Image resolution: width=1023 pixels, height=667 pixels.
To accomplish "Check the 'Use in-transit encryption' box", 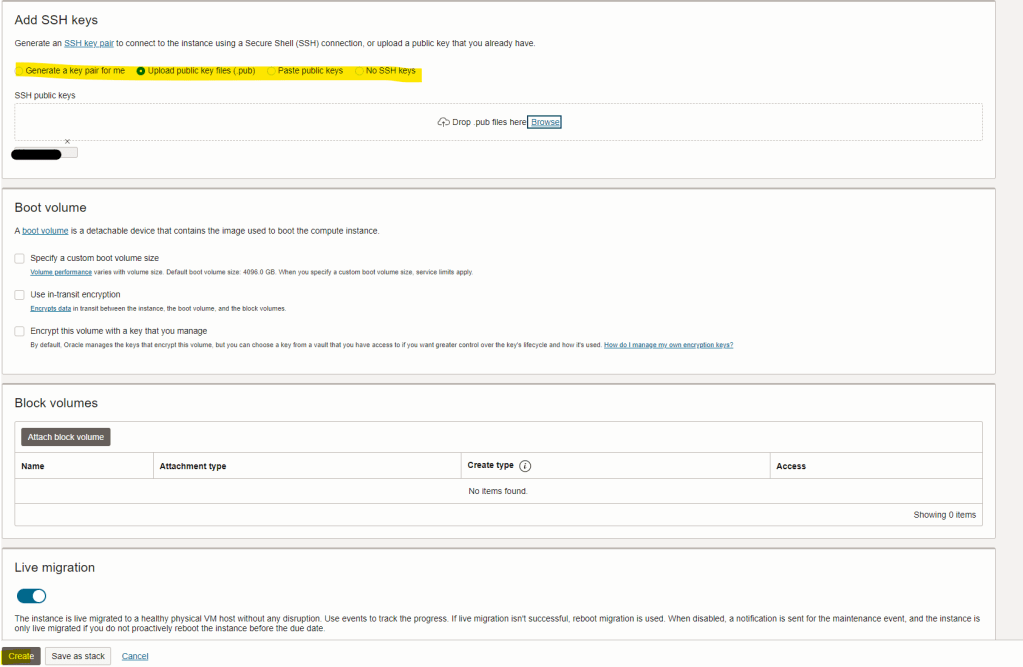I will [x=20, y=295].
